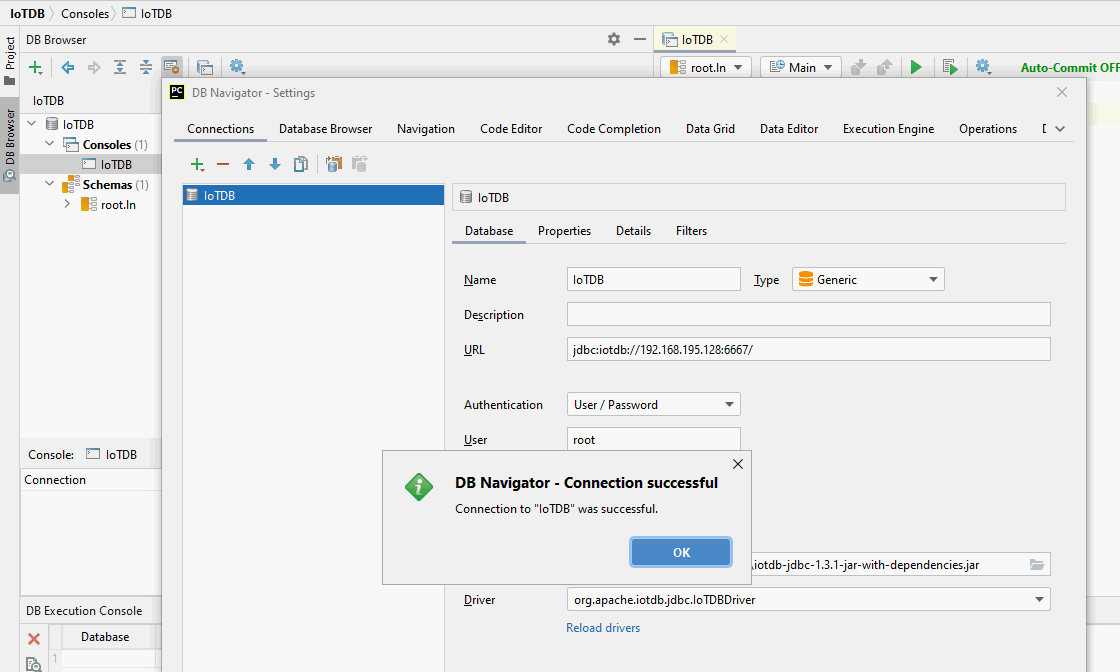1120x672 pixels.
Task: Add a new connection in DB Browser toolbar
Action: pyautogui.click(x=35, y=68)
